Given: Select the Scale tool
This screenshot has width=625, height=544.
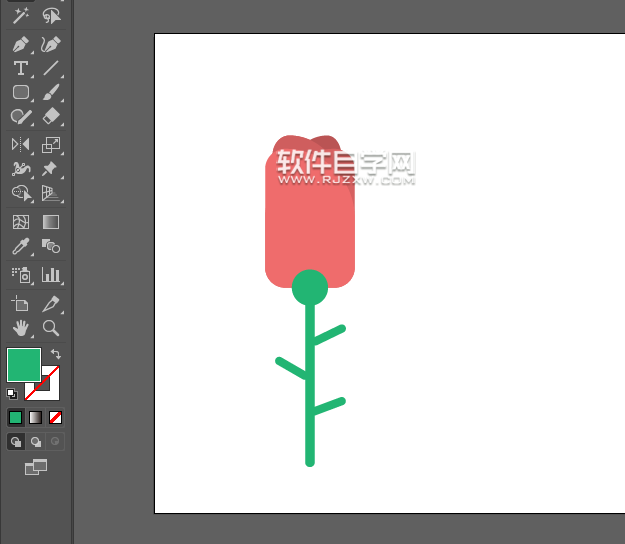Looking at the screenshot, I should pos(51,145).
